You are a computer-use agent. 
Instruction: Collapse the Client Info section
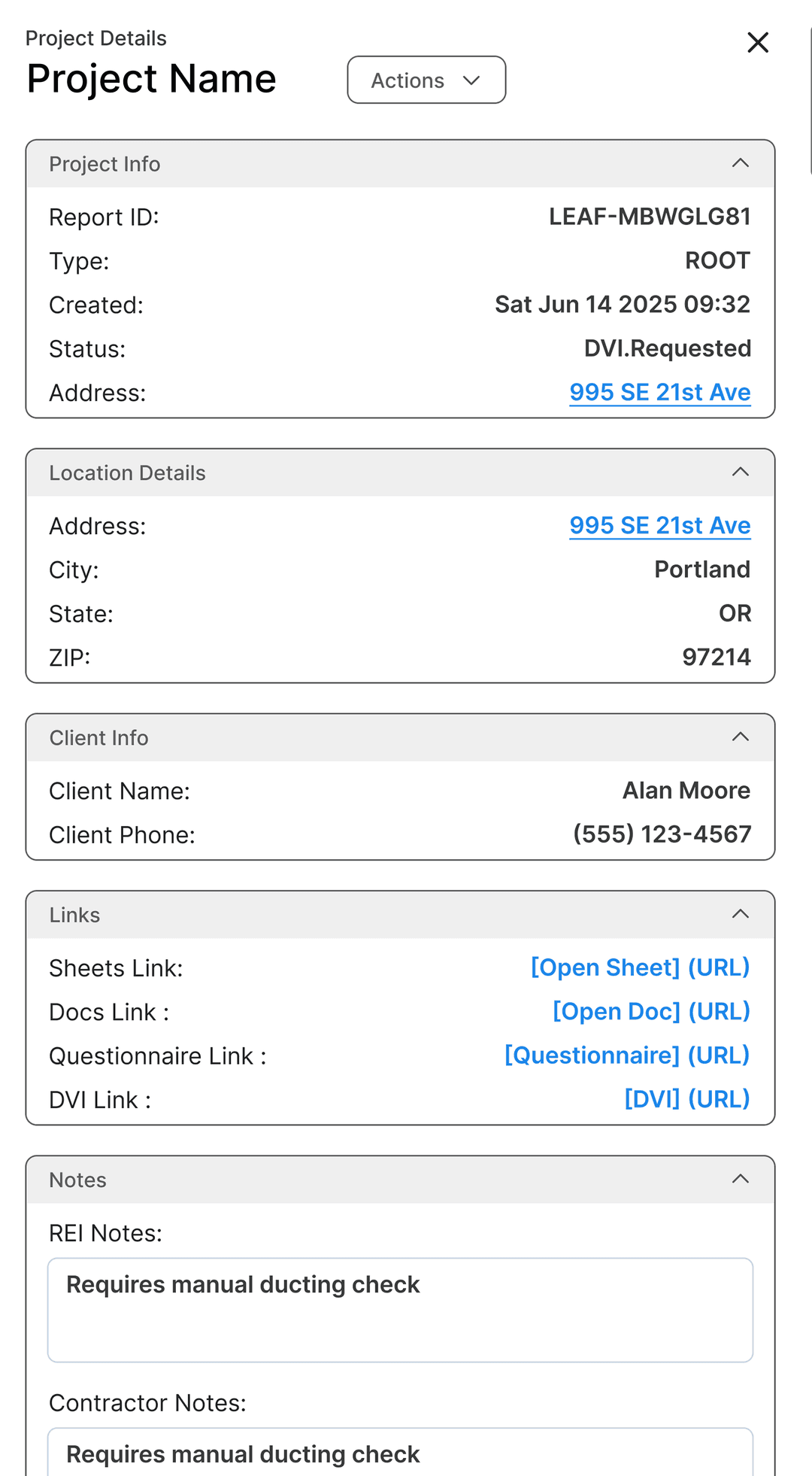pos(741,737)
